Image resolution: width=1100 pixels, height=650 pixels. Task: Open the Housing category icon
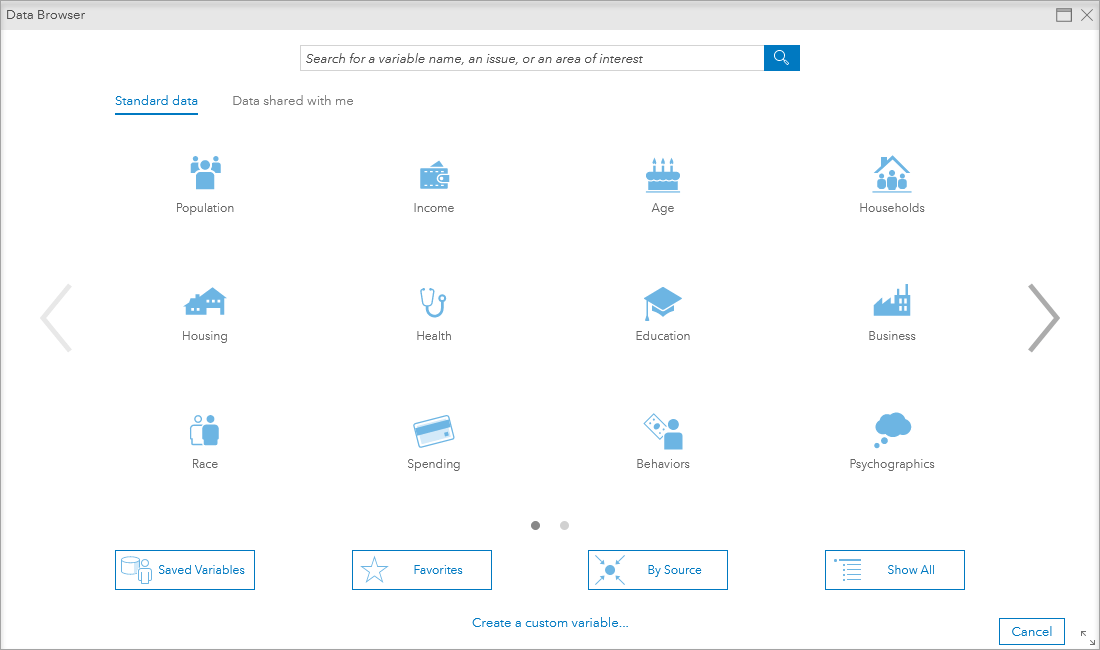click(x=205, y=302)
